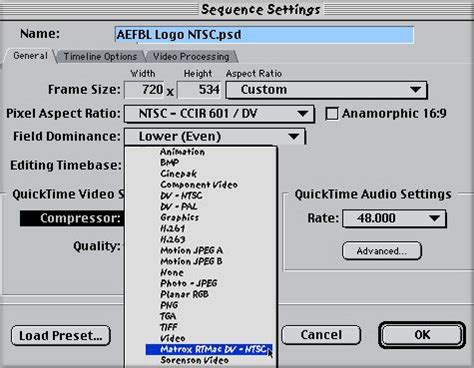
Task: Click the highlighted Compressor label
Action: pyautogui.click(x=72, y=218)
